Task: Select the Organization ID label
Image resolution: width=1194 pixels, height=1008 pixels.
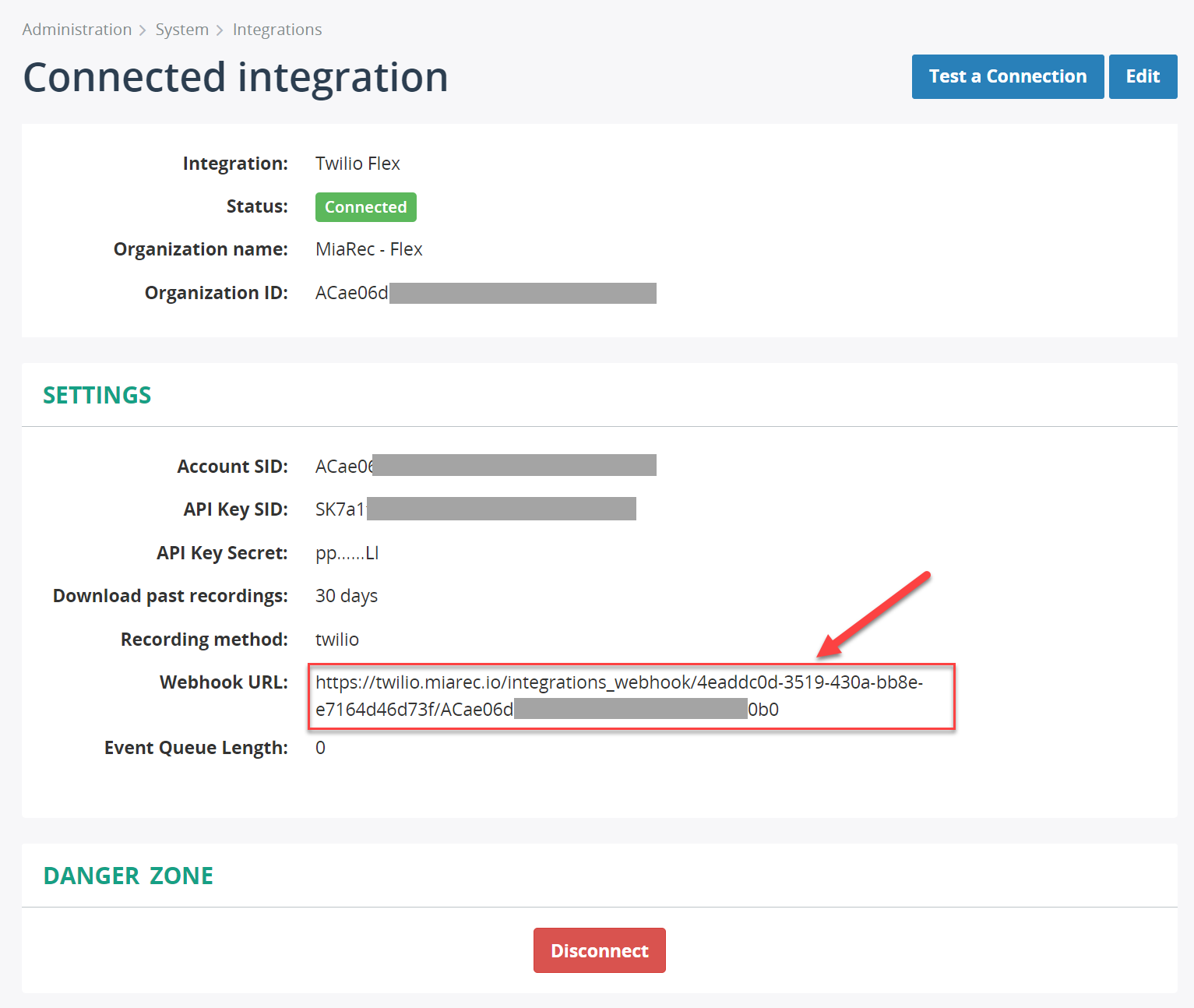Action: [x=217, y=293]
